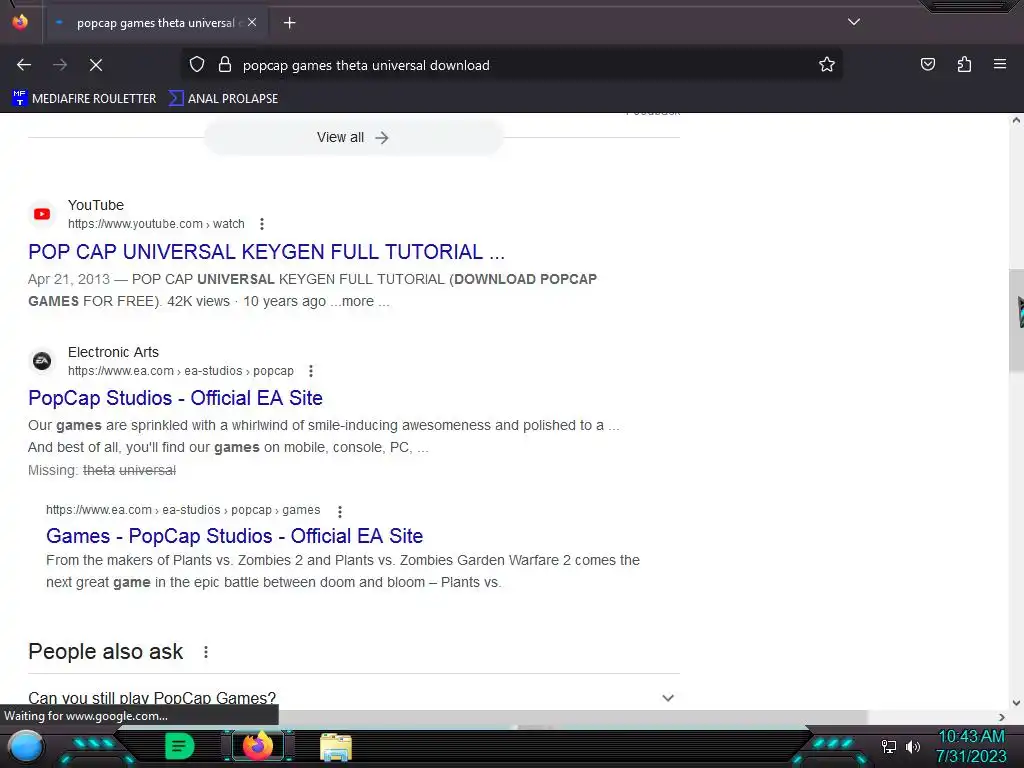Click 'Electronic Arts' site name text

113,352
